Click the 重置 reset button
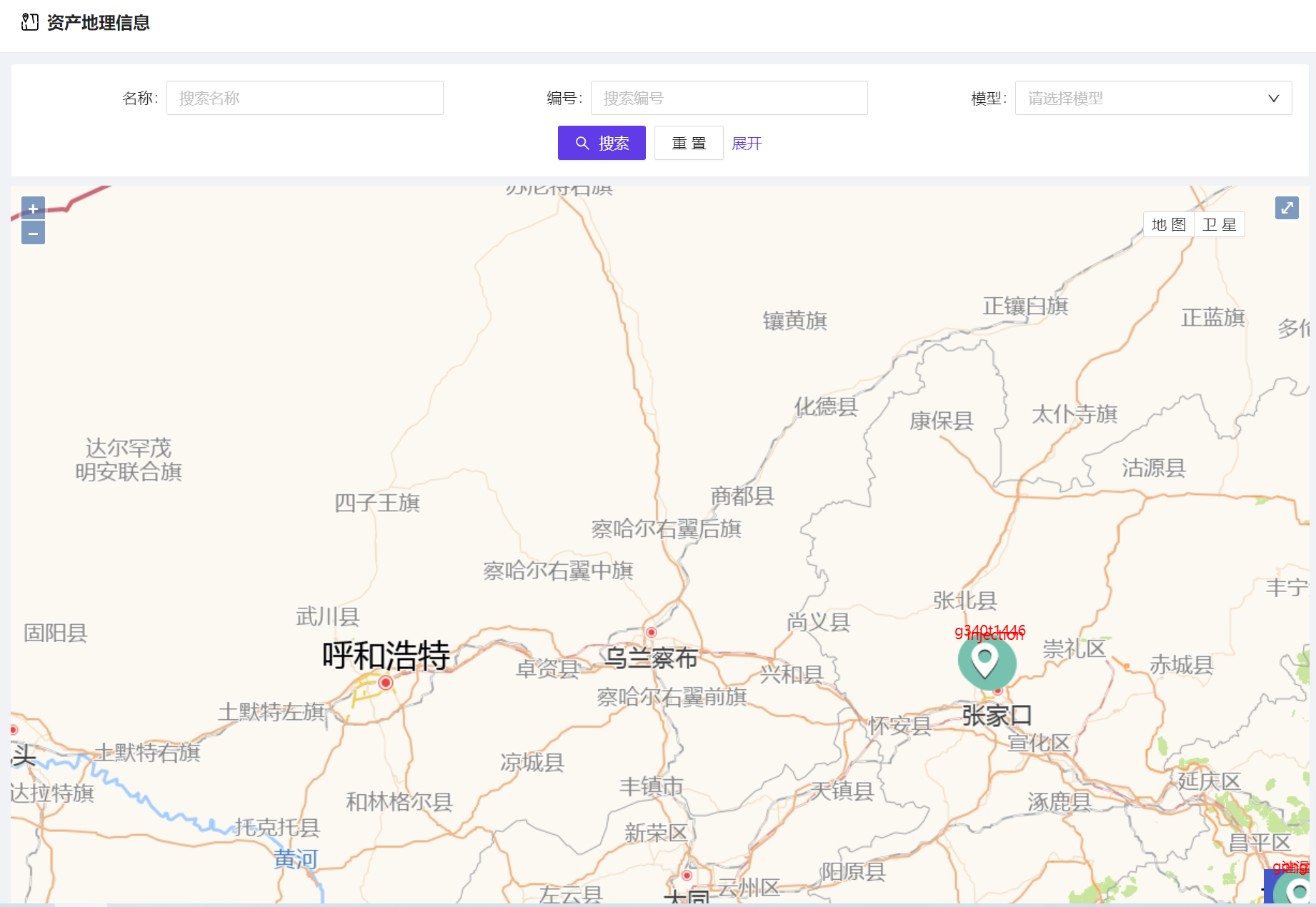Screen dimensions: 1316x907 tap(688, 143)
